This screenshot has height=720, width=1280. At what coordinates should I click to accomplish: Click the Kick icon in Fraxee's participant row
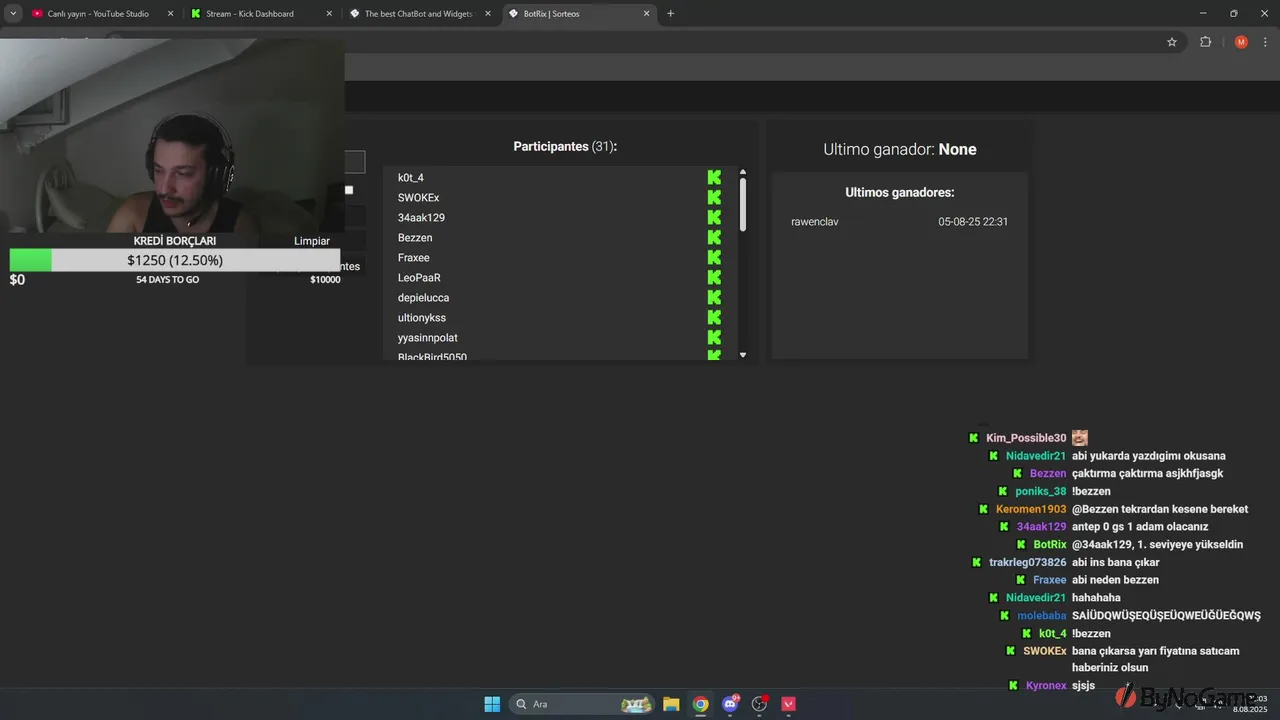(x=714, y=257)
